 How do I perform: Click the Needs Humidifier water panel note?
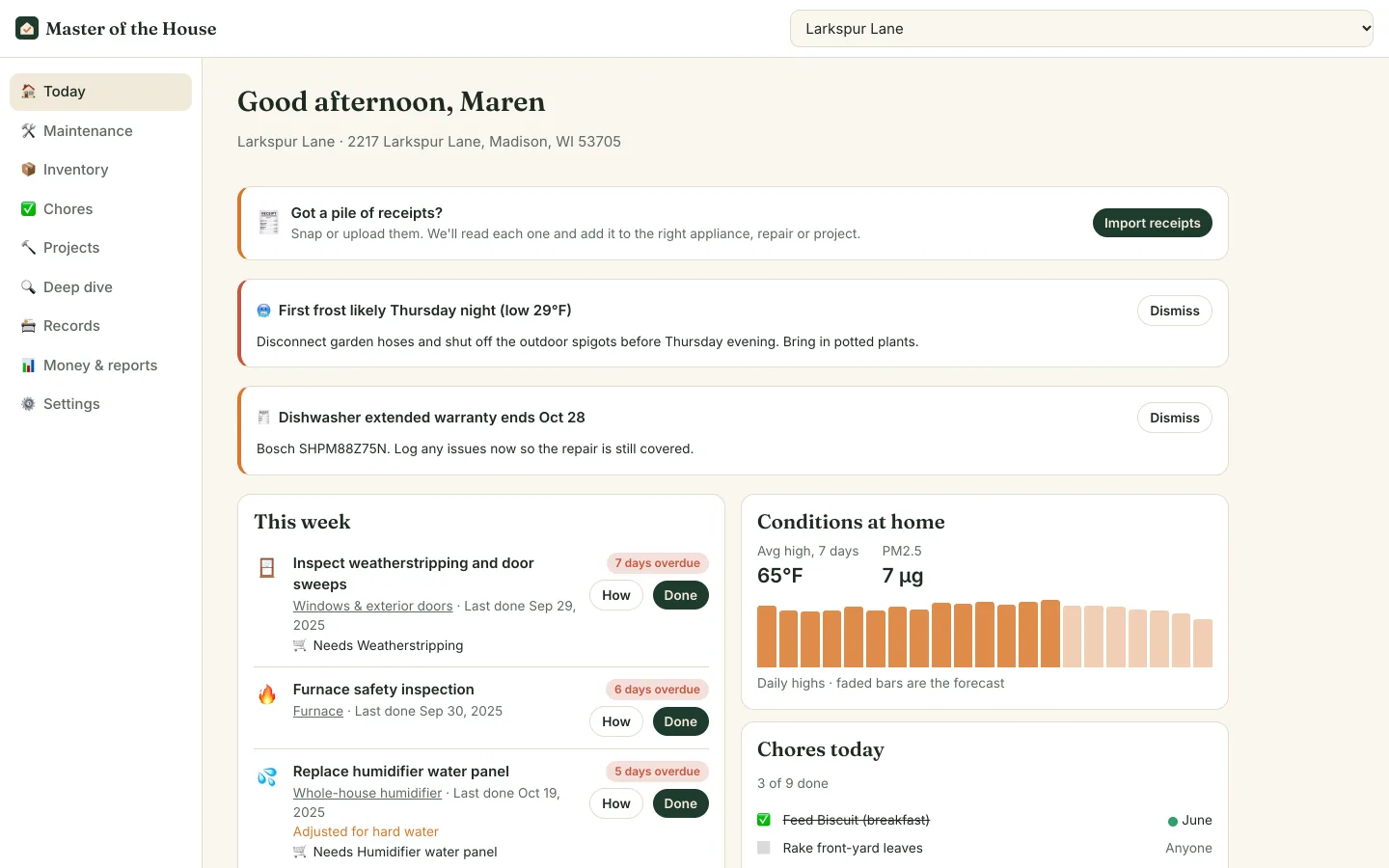coord(395,852)
